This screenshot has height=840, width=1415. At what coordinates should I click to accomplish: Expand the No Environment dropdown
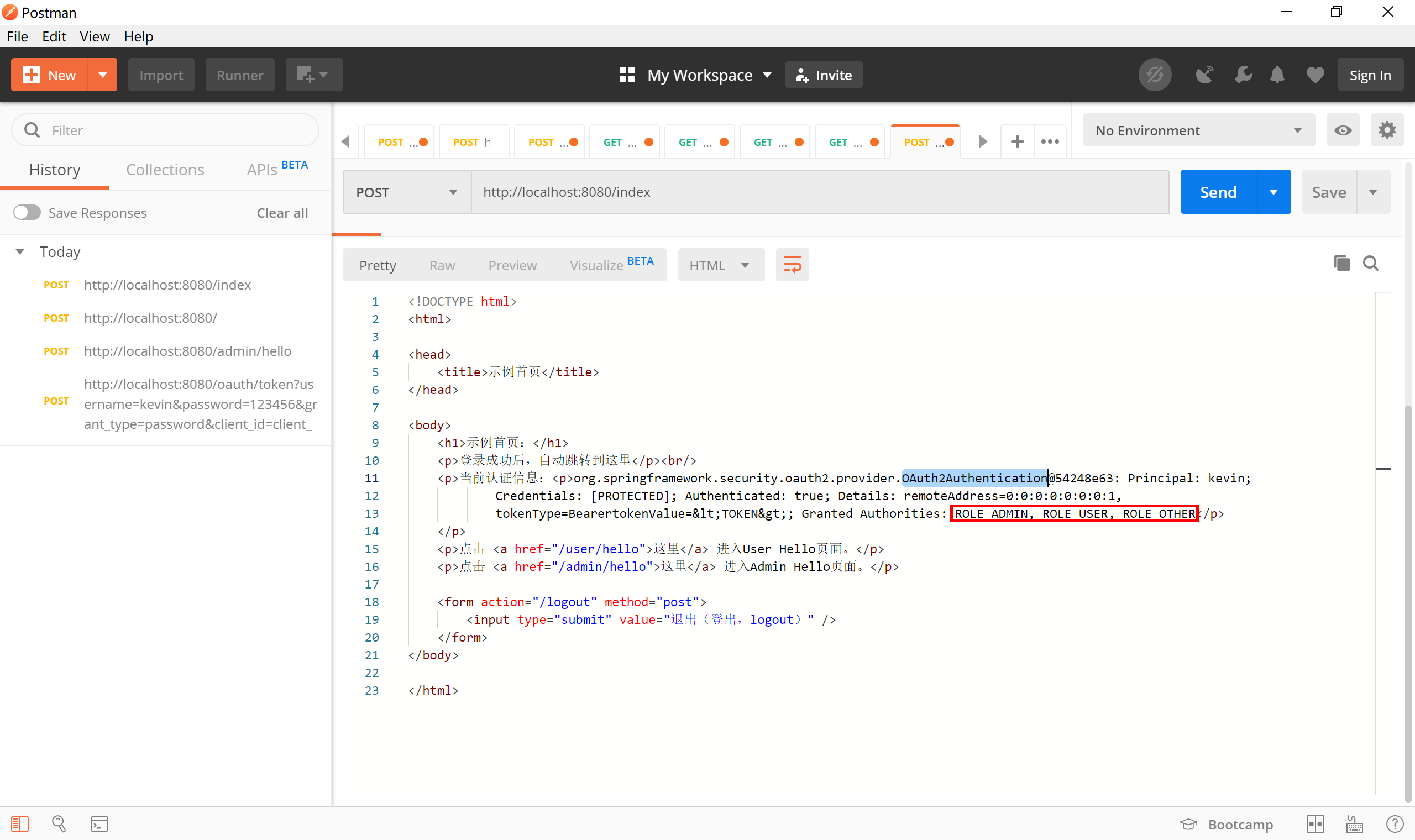tap(1198, 131)
